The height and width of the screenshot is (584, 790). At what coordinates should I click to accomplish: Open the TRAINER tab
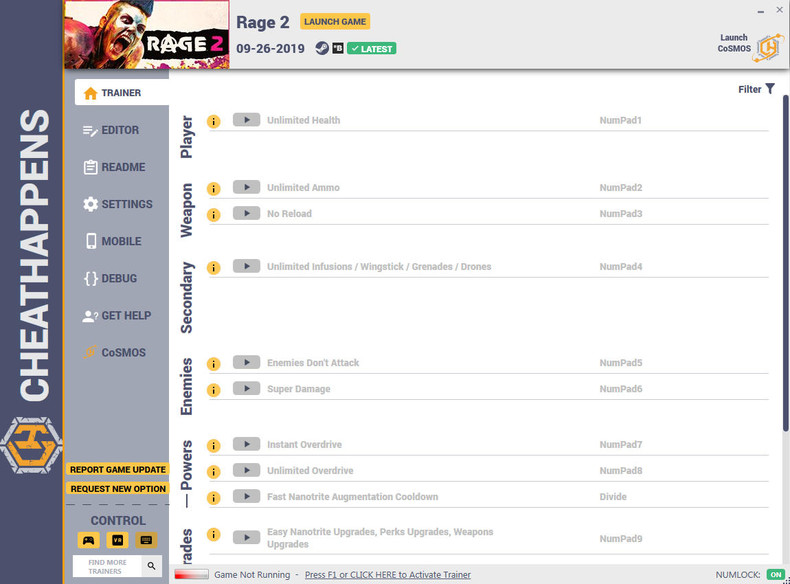[x=122, y=93]
